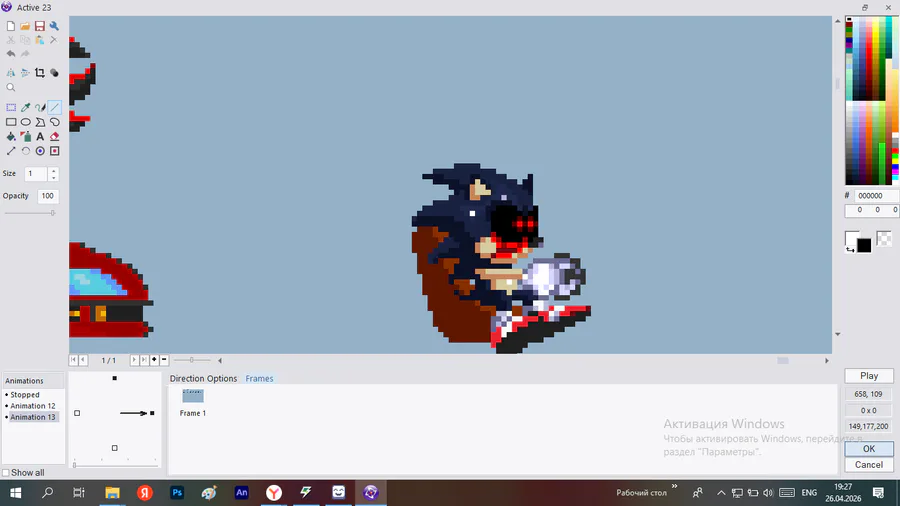Switch to the Direction Options tab
This screenshot has height=506, width=900.
[x=203, y=379]
